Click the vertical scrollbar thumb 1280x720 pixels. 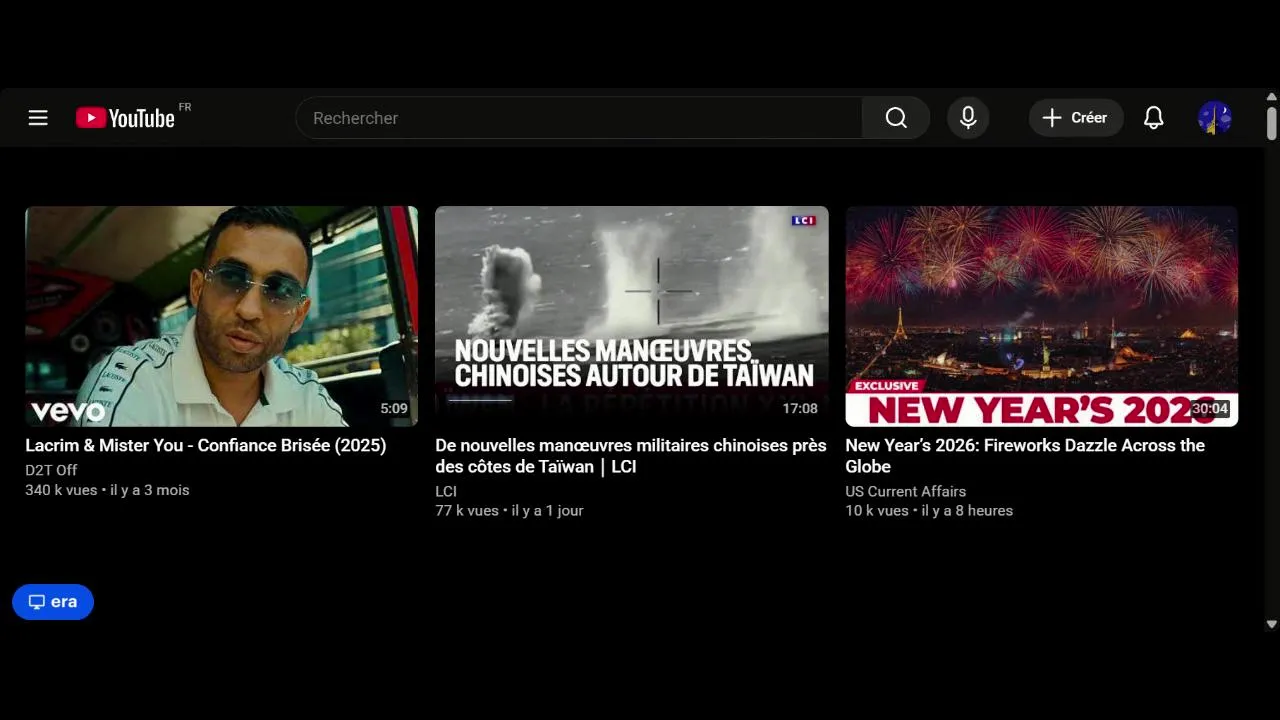click(x=1272, y=123)
